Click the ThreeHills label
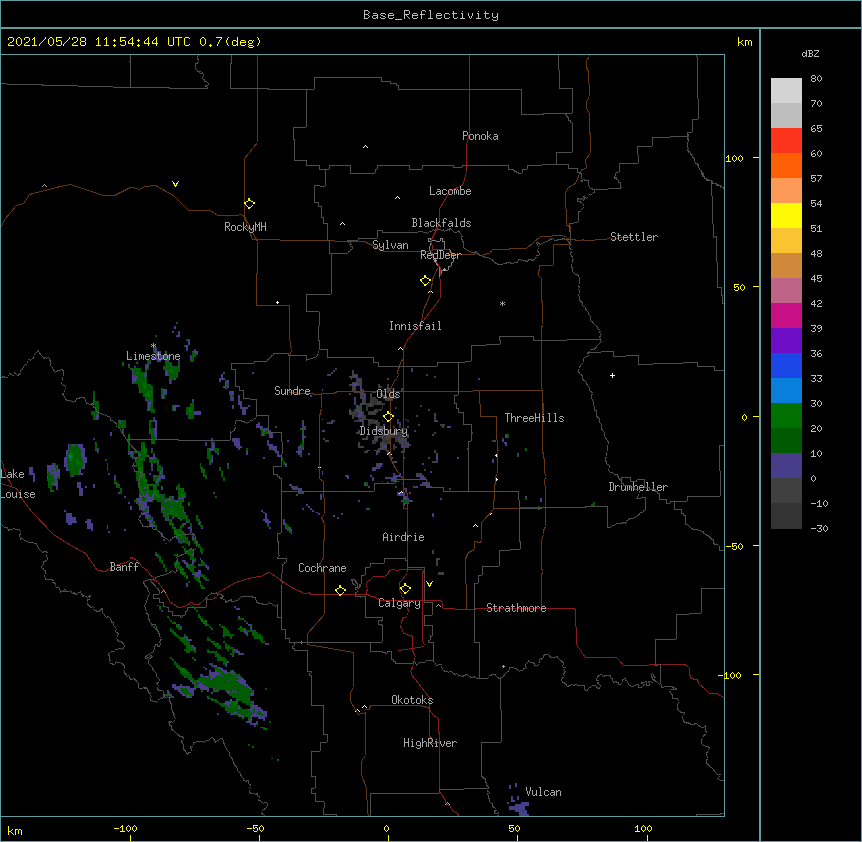The width and height of the screenshot is (862, 842). [534, 418]
